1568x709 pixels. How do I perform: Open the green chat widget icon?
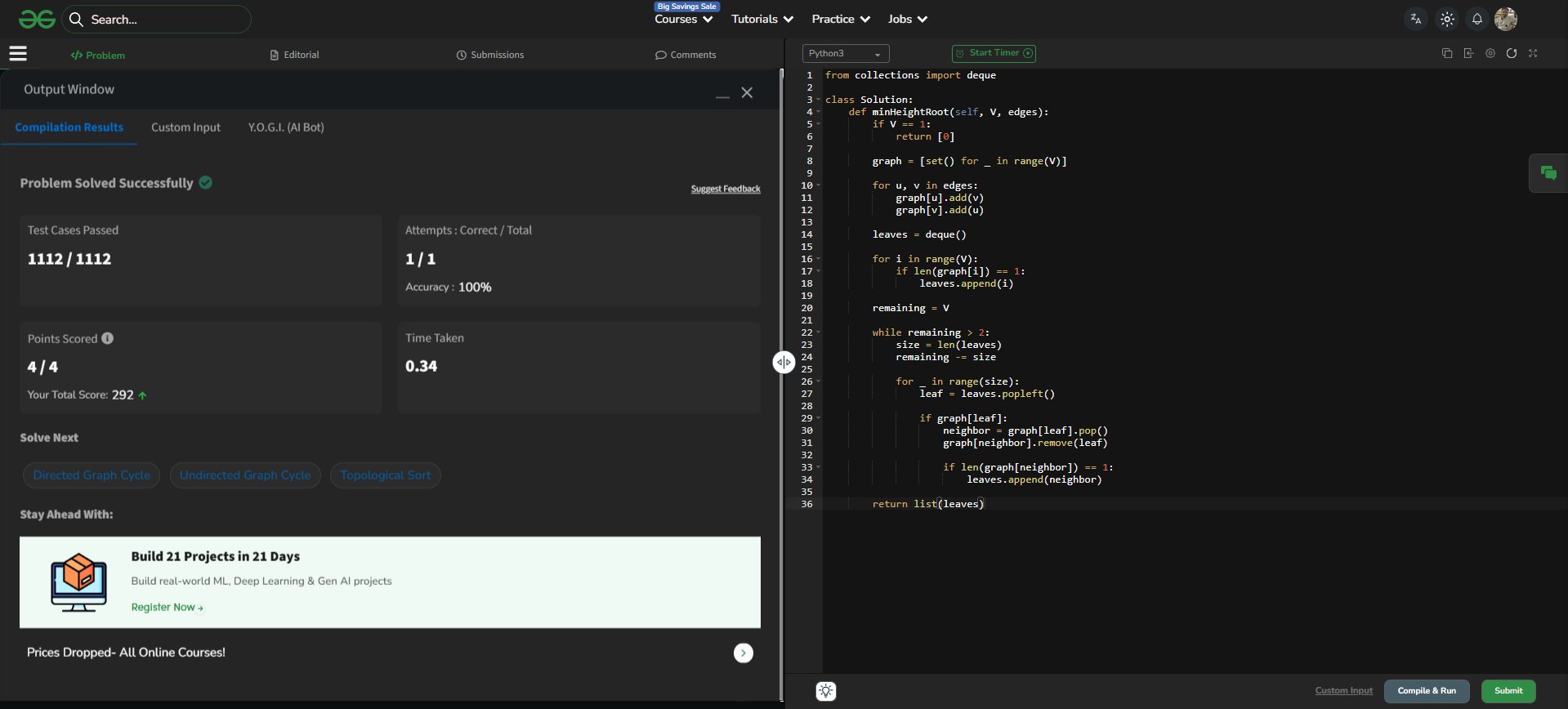1548,172
